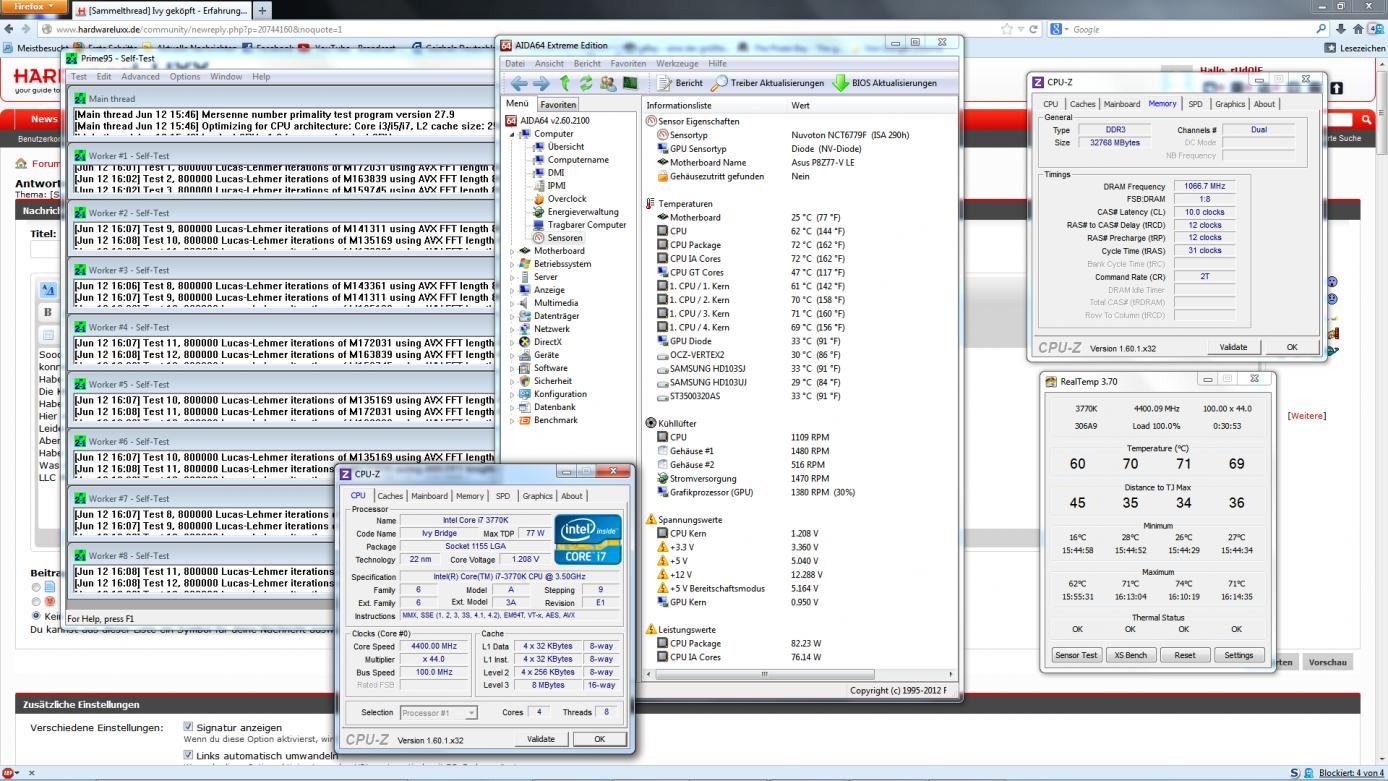Open the Werkzeuge menu in AIDA64
The height and width of the screenshot is (781, 1388).
[x=677, y=63]
